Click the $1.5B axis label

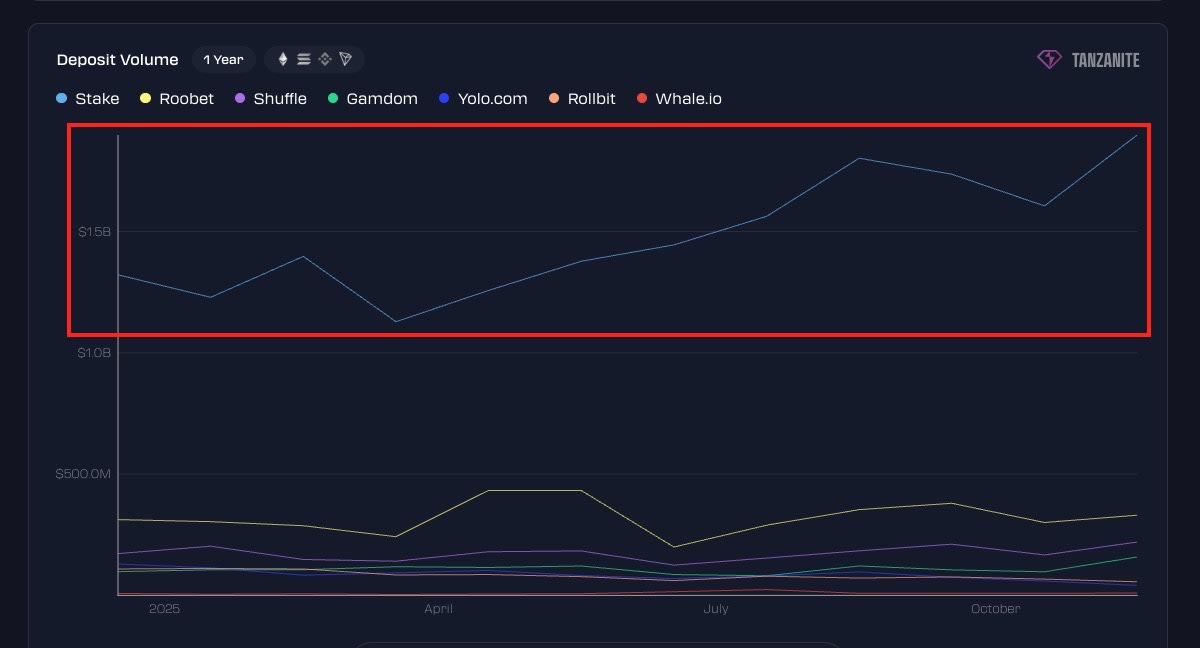point(94,231)
